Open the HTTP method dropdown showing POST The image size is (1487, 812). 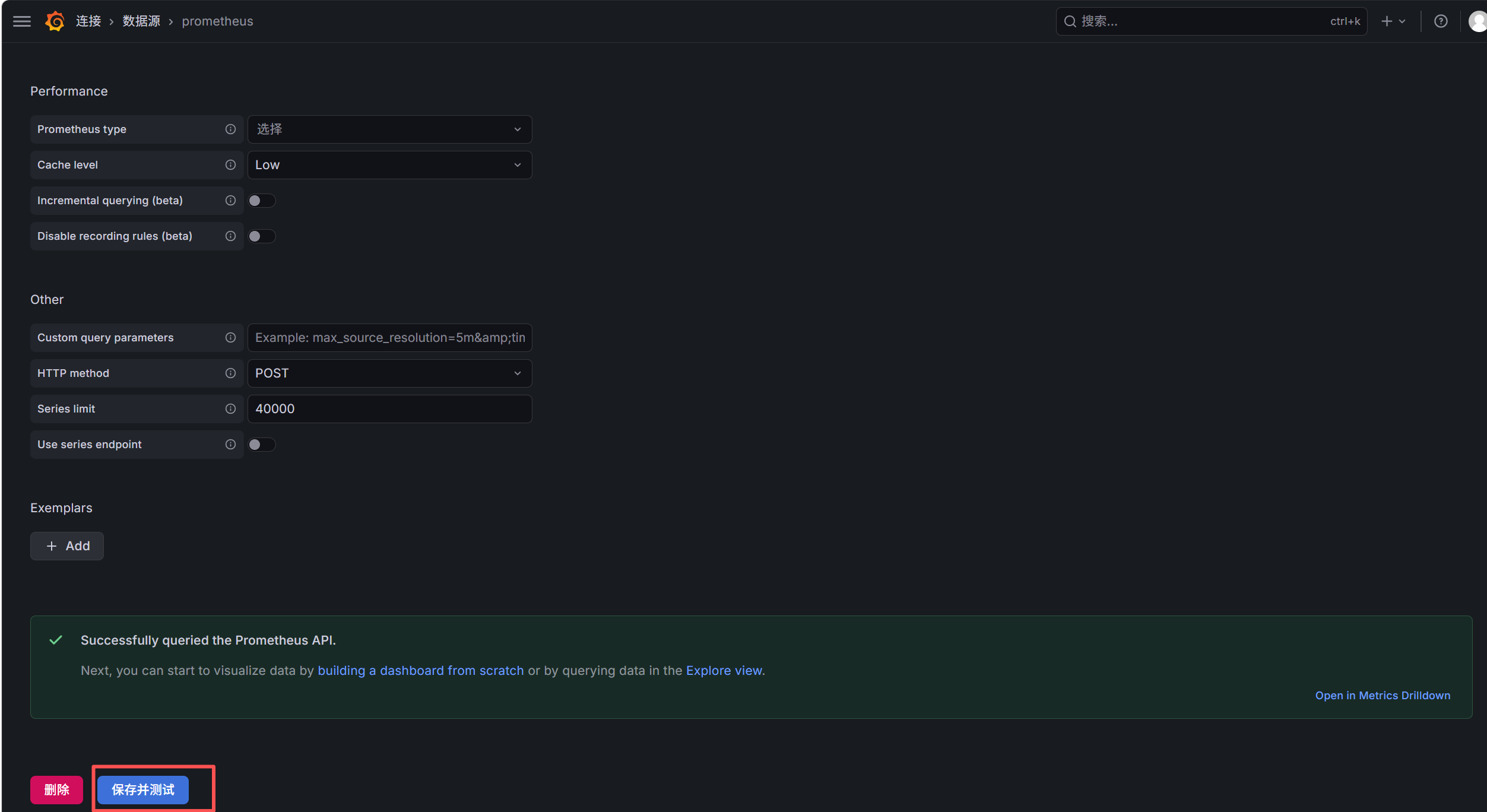click(389, 373)
